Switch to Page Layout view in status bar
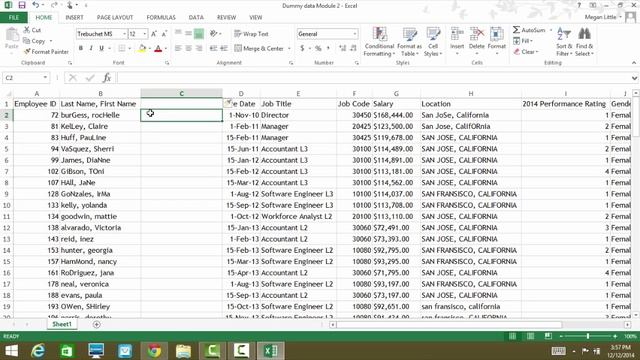Screen dimensions: 640x360 coord(530,336)
